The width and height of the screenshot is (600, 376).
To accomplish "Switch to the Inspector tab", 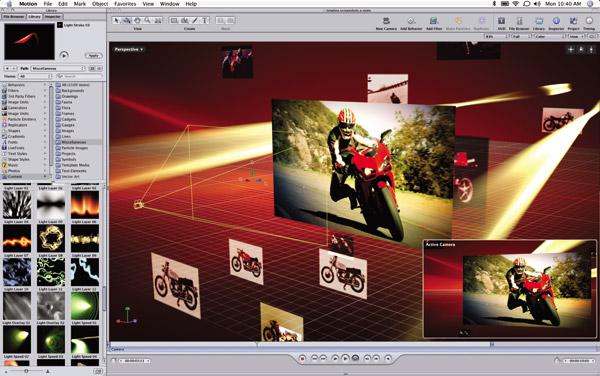I will pos(52,16).
